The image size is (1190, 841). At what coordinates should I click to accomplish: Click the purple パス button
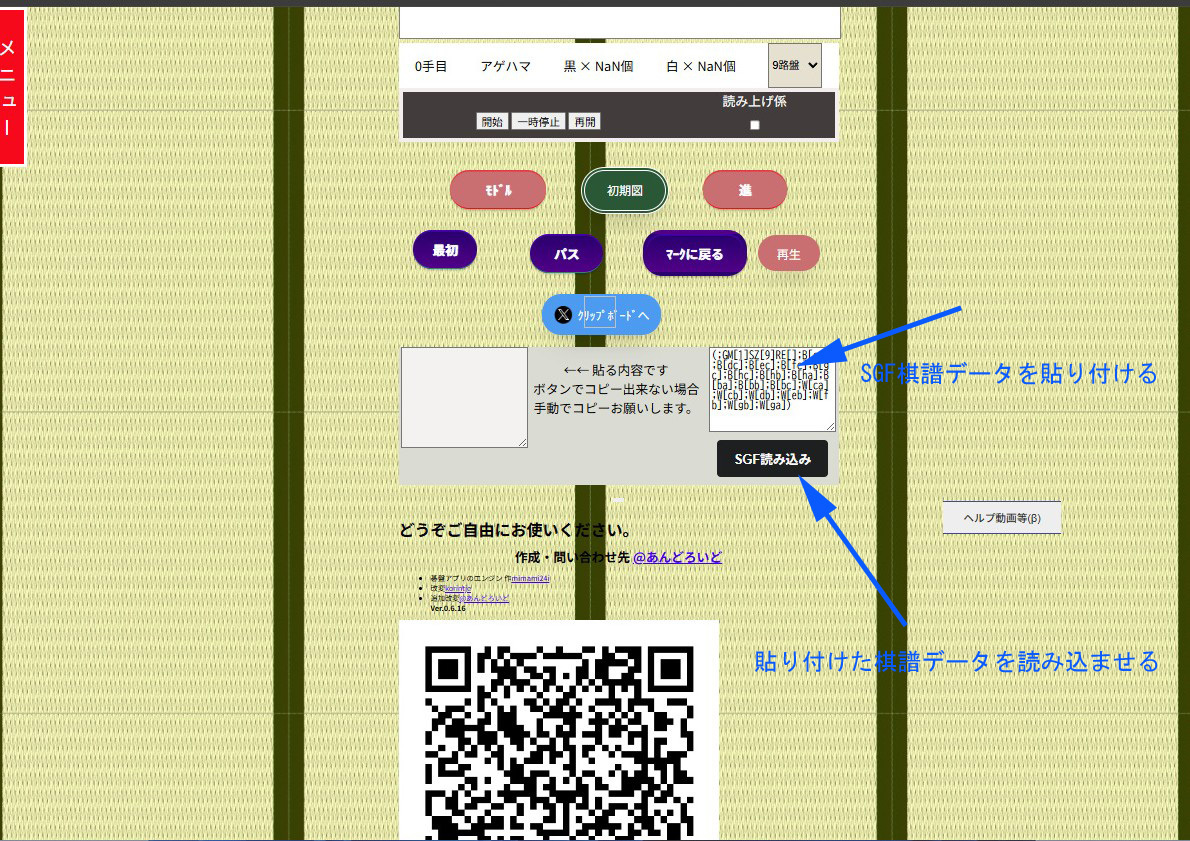[x=566, y=254]
